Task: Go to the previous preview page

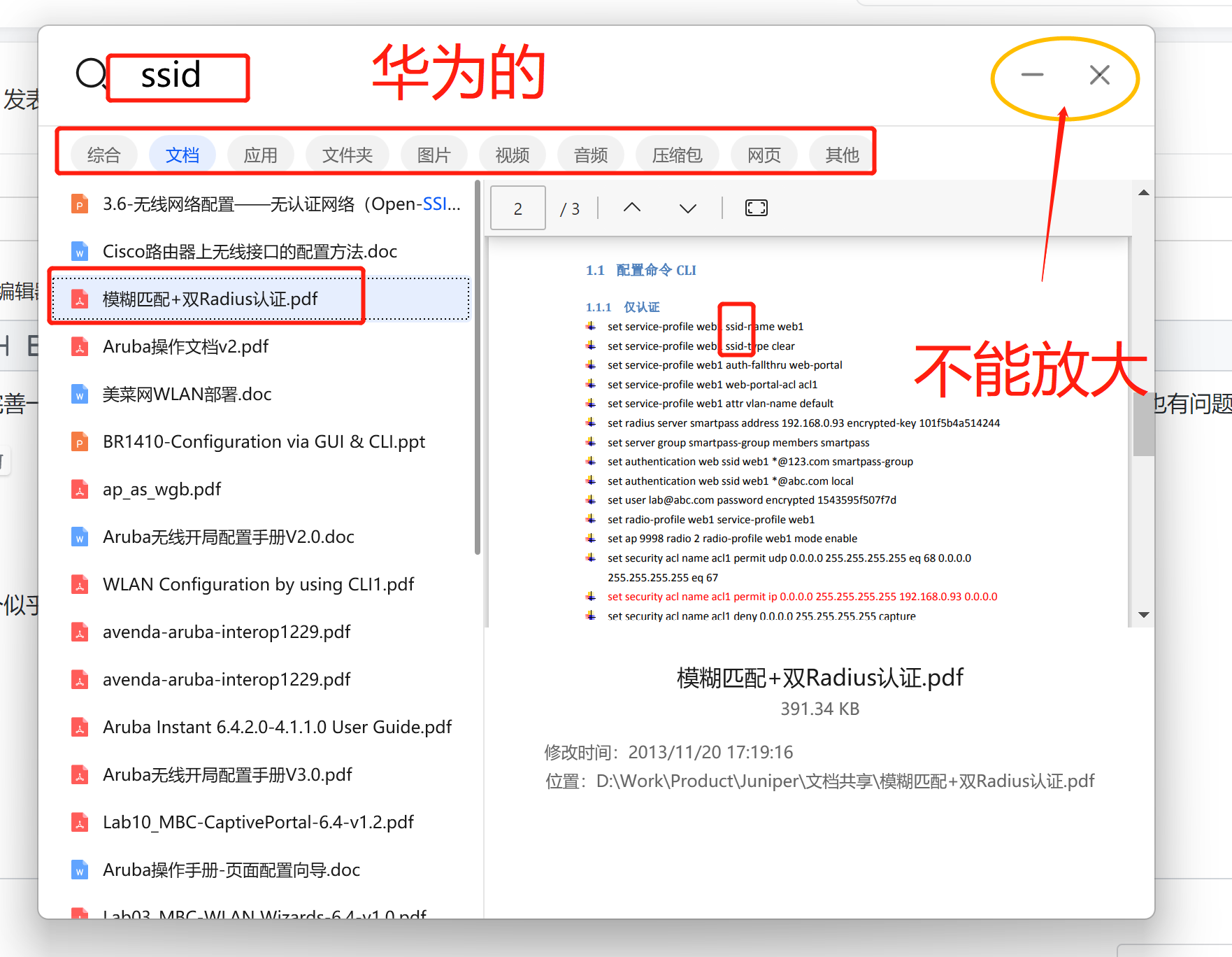Action: tap(632, 208)
